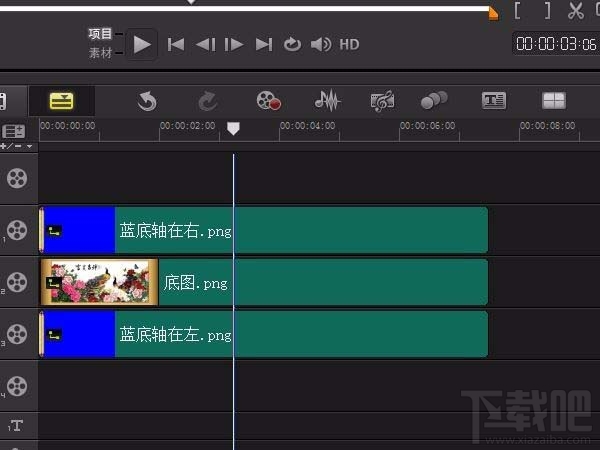Toggle Overlay track 4 icon

(17, 386)
